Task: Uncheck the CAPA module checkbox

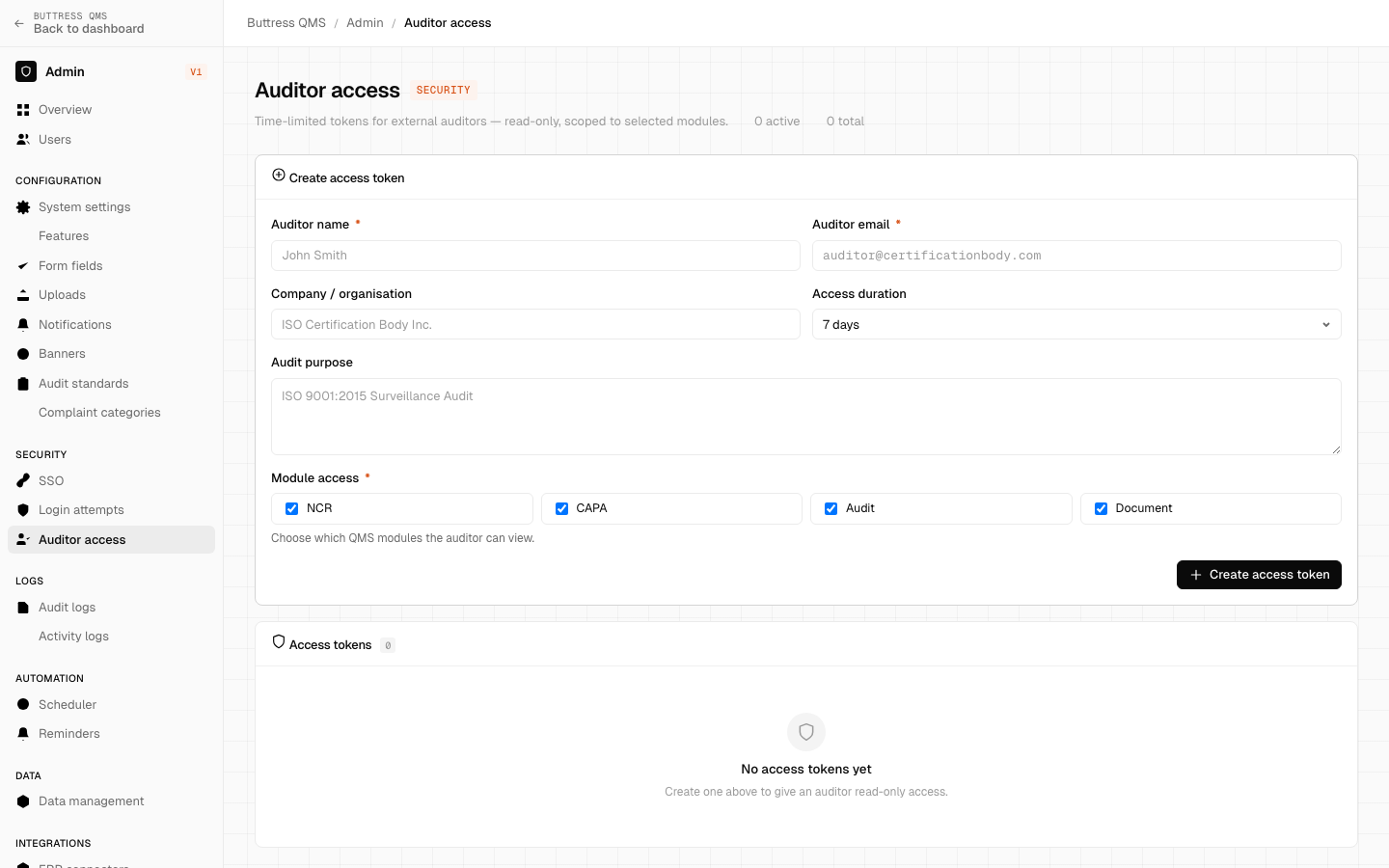Action: coord(561,508)
